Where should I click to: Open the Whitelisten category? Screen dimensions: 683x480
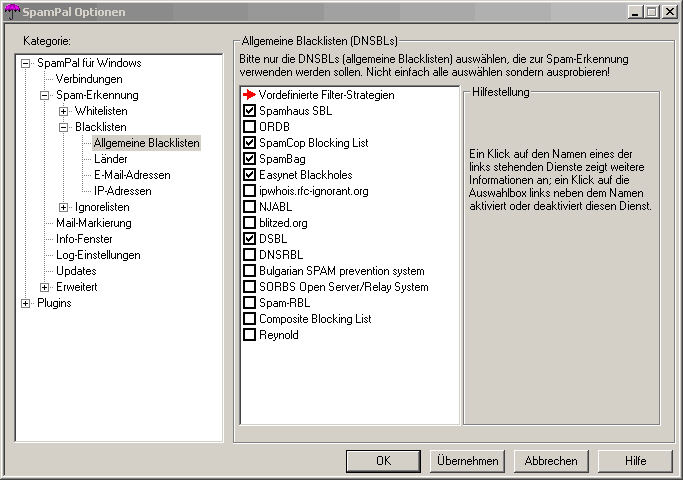(101, 111)
